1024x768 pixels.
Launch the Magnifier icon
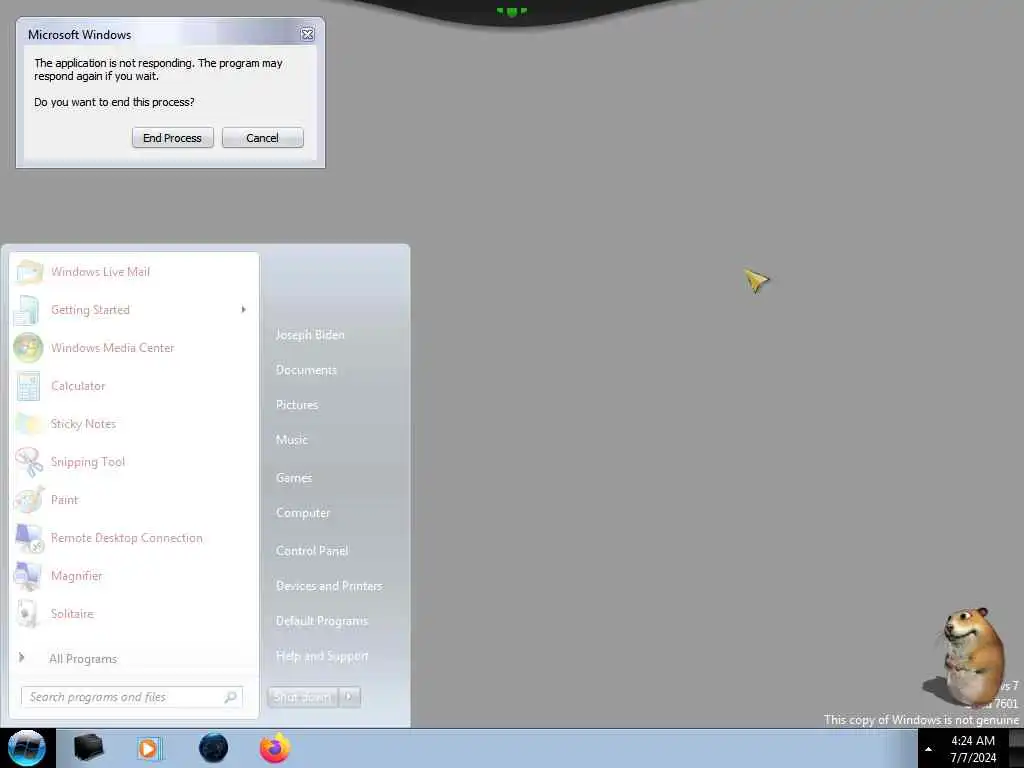pos(28,576)
